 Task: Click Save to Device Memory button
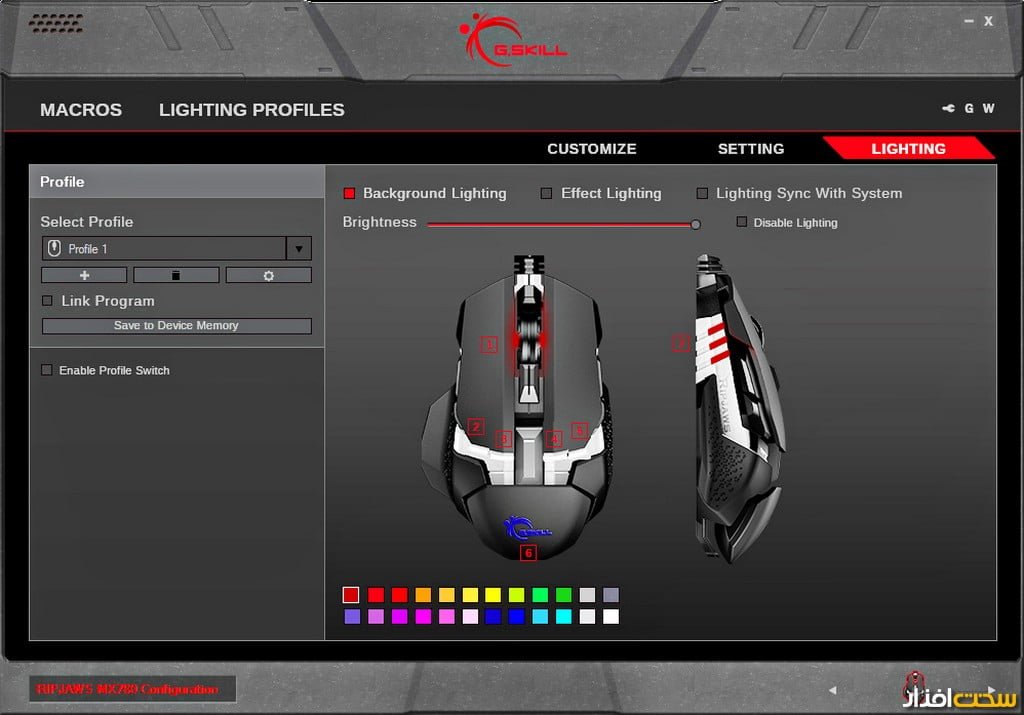tap(176, 326)
